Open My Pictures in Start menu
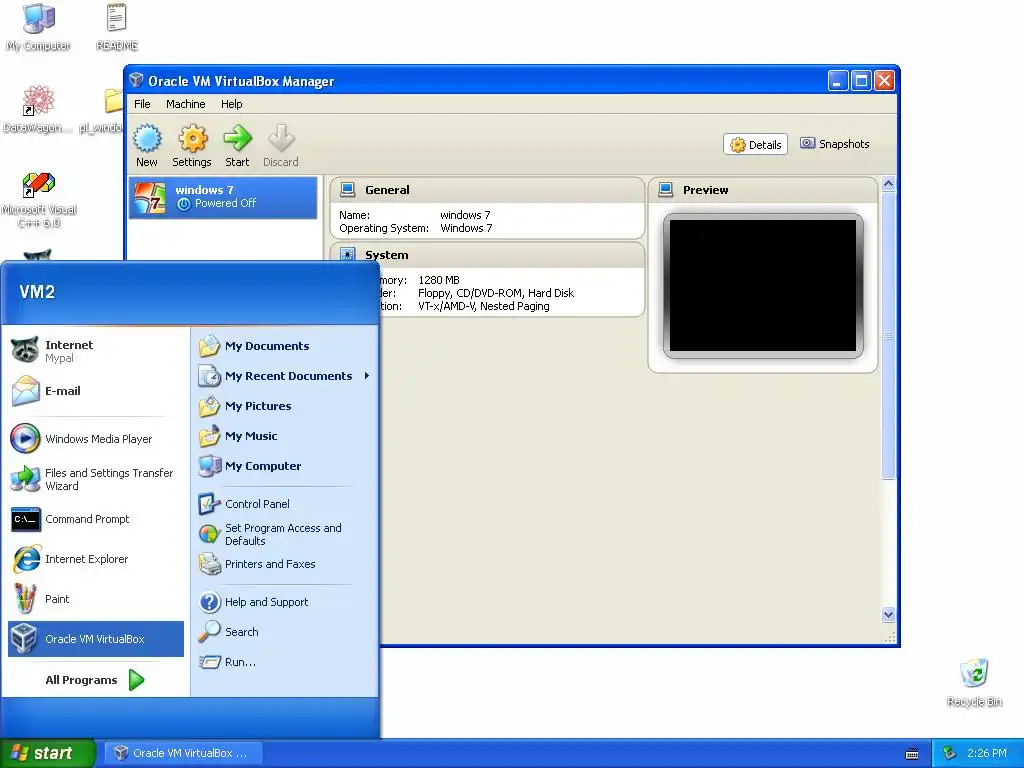This screenshot has height=768, width=1024. [285, 406]
